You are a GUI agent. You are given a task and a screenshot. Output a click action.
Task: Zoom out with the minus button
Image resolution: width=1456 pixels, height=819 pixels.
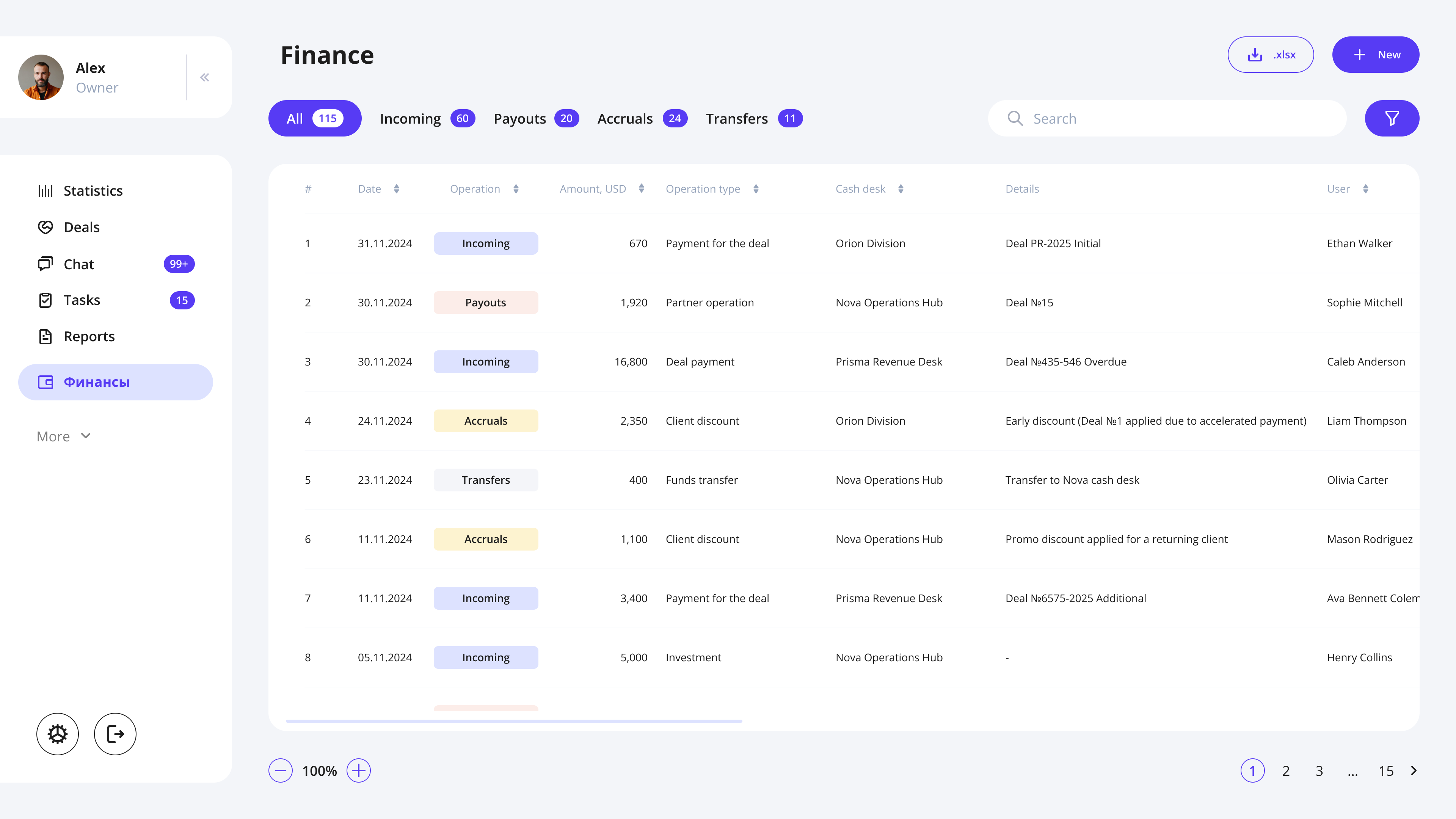pos(280,770)
